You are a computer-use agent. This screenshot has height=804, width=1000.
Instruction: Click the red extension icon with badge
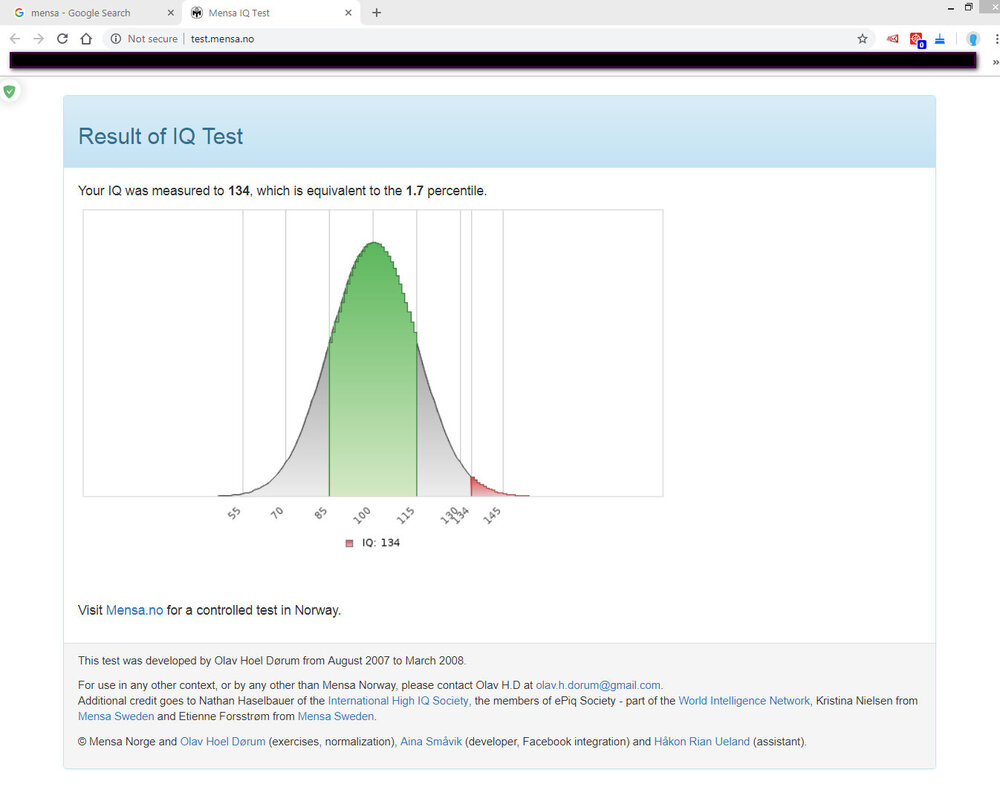pos(916,40)
